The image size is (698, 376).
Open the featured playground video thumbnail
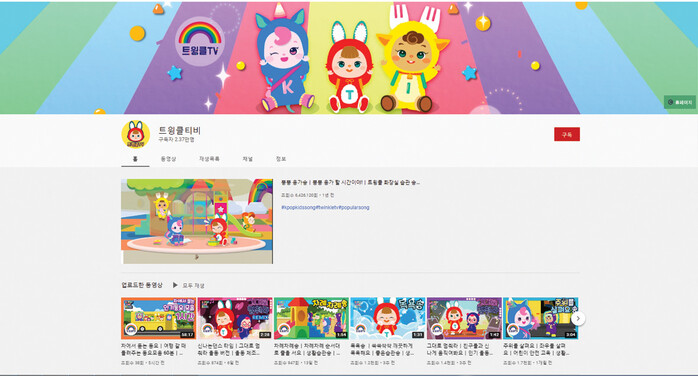pyautogui.click(x=197, y=221)
